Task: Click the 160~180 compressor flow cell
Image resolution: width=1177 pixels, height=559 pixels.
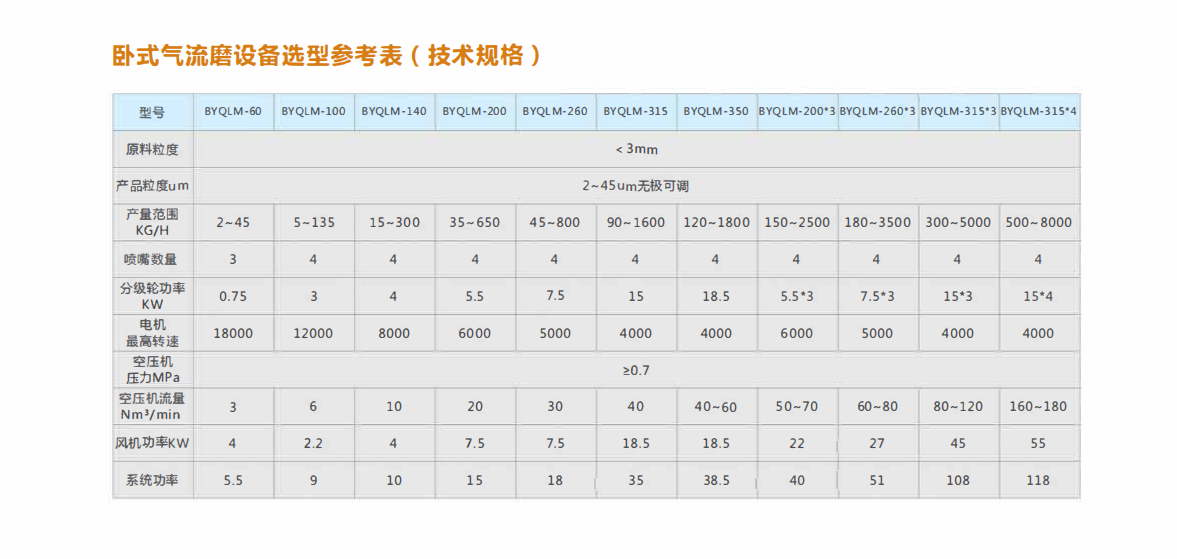Action: click(x=1038, y=406)
